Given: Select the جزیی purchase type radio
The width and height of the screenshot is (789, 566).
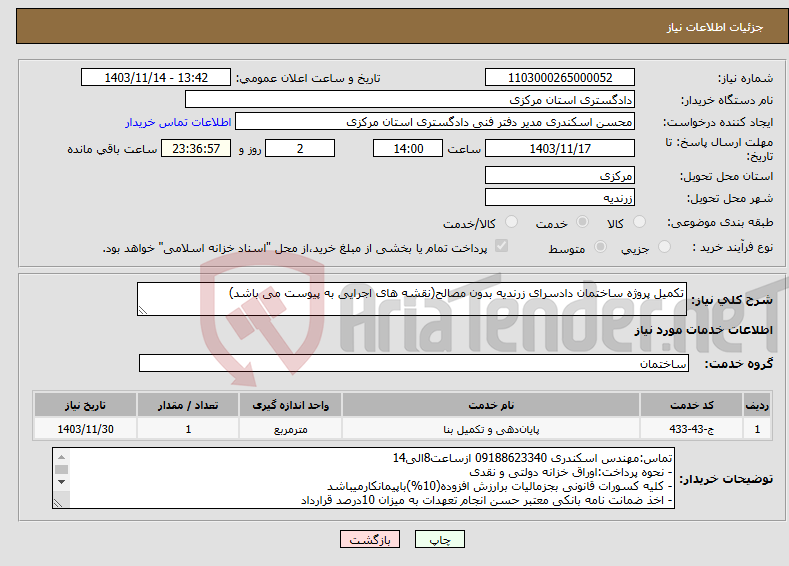Looking at the screenshot, I should (x=664, y=247).
